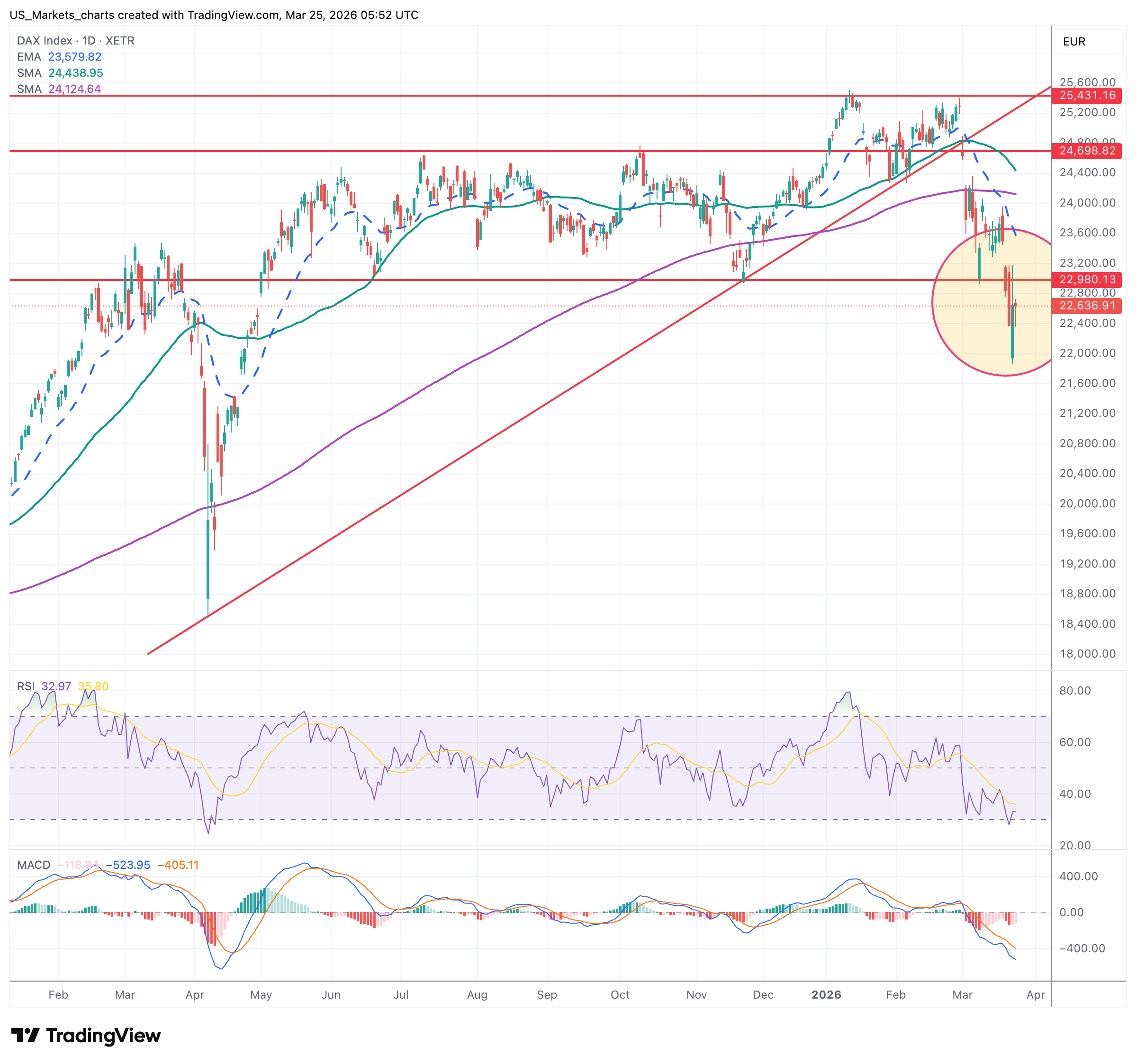The height and width of the screenshot is (1064, 1136).
Task: Click the 24,698.82 red price label
Action: (1087, 151)
